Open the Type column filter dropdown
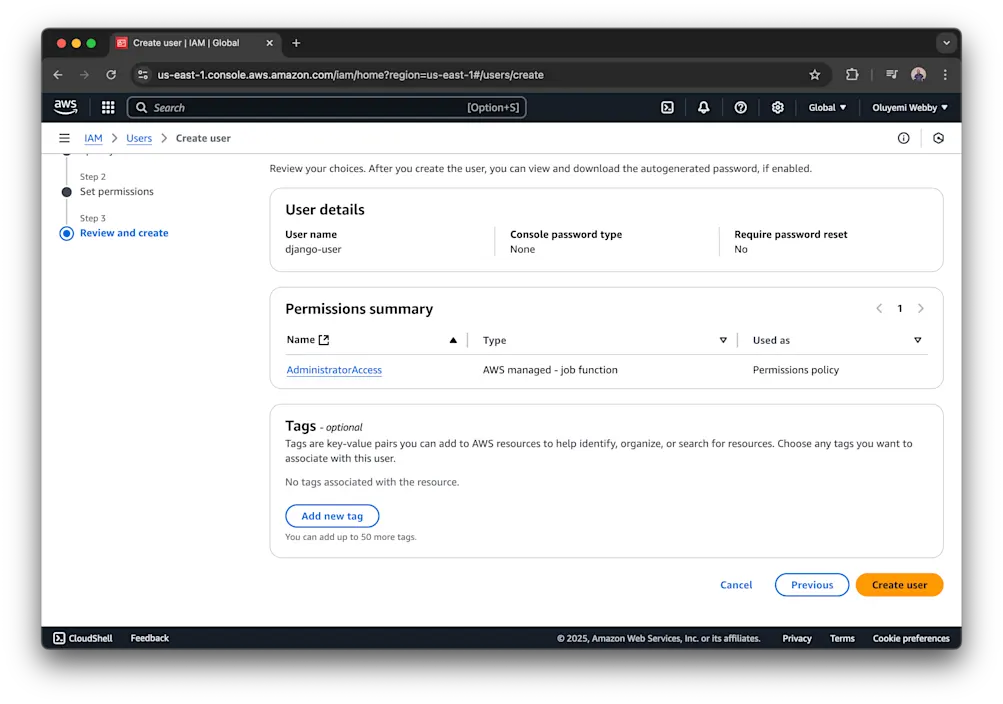Screen dimensions: 1003x704 coord(722,340)
